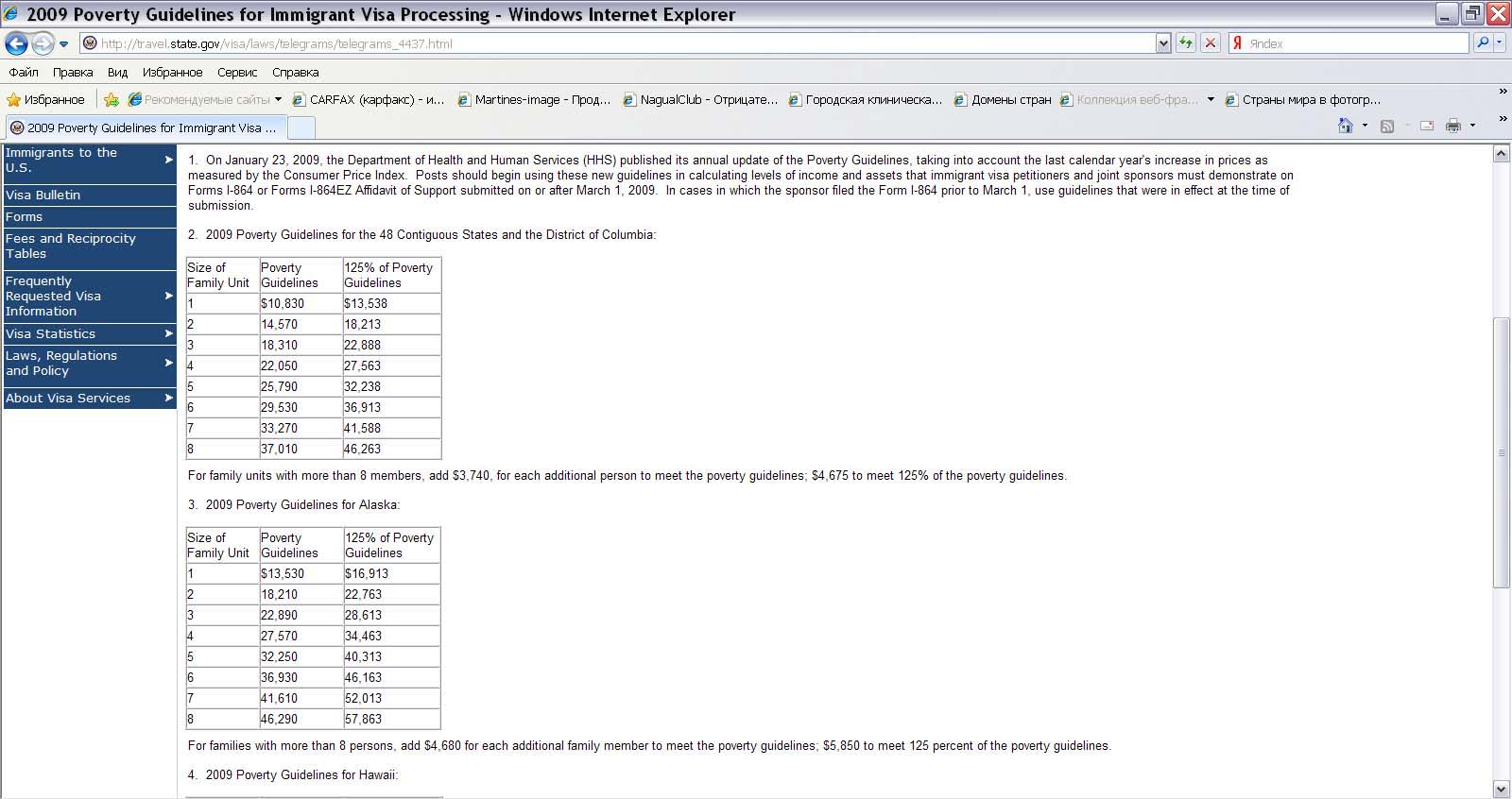This screenshot has height=799, width=1512.
Task: Expand the address bar history dropdown
Action: click(x=1163, y=43)
